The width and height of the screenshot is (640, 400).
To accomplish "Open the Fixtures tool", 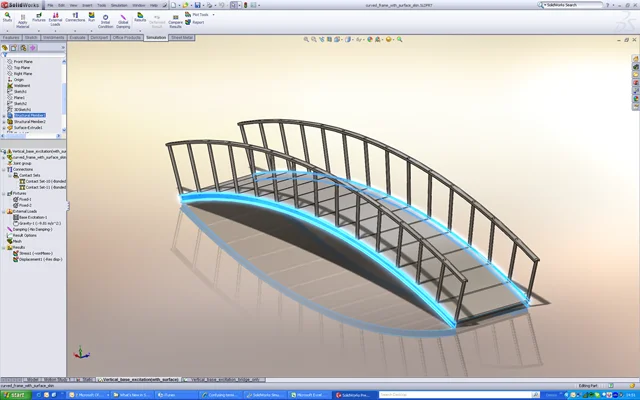I will pos(38,19).
